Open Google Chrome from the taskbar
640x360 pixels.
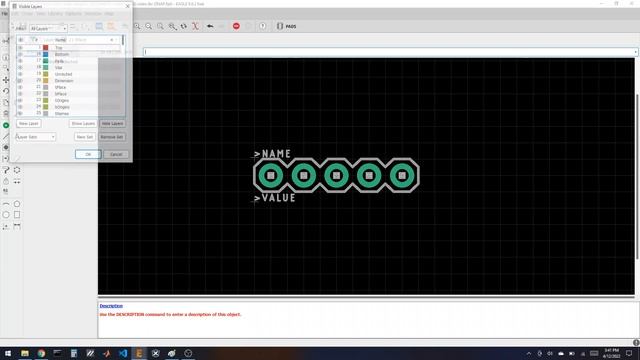(41, 353)
